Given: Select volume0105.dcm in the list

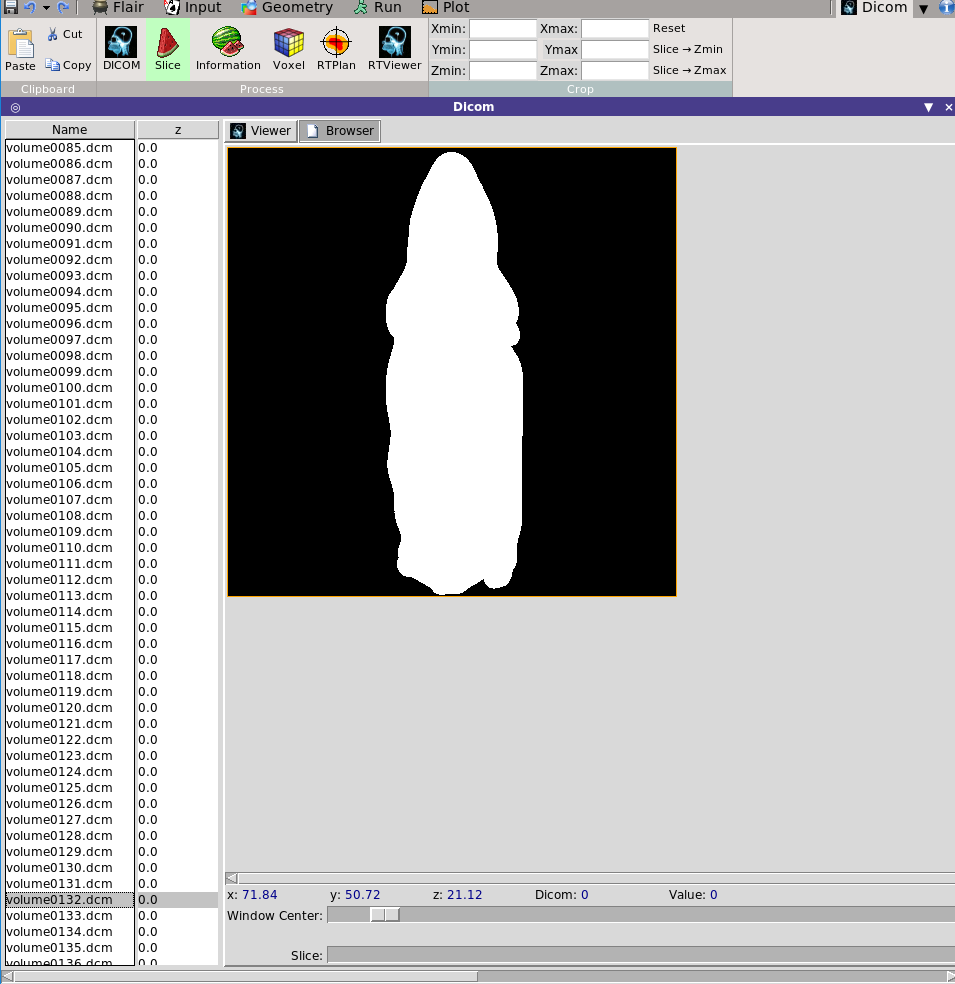Looking at the screenshot, I should pyautogui.click(x=70, y=468).
